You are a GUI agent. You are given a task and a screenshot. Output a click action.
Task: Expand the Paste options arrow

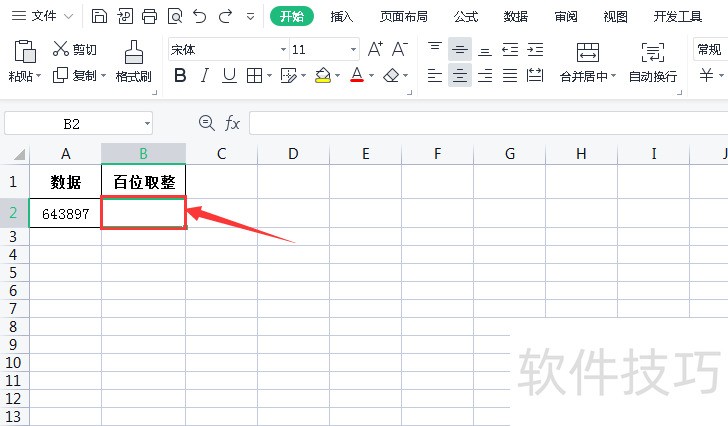(39, 76)
